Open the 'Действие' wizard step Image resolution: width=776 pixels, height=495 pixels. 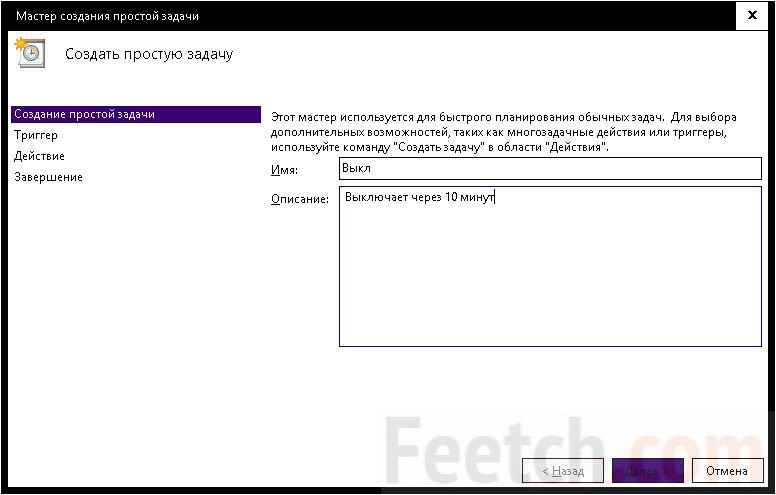tap(40, 156)
